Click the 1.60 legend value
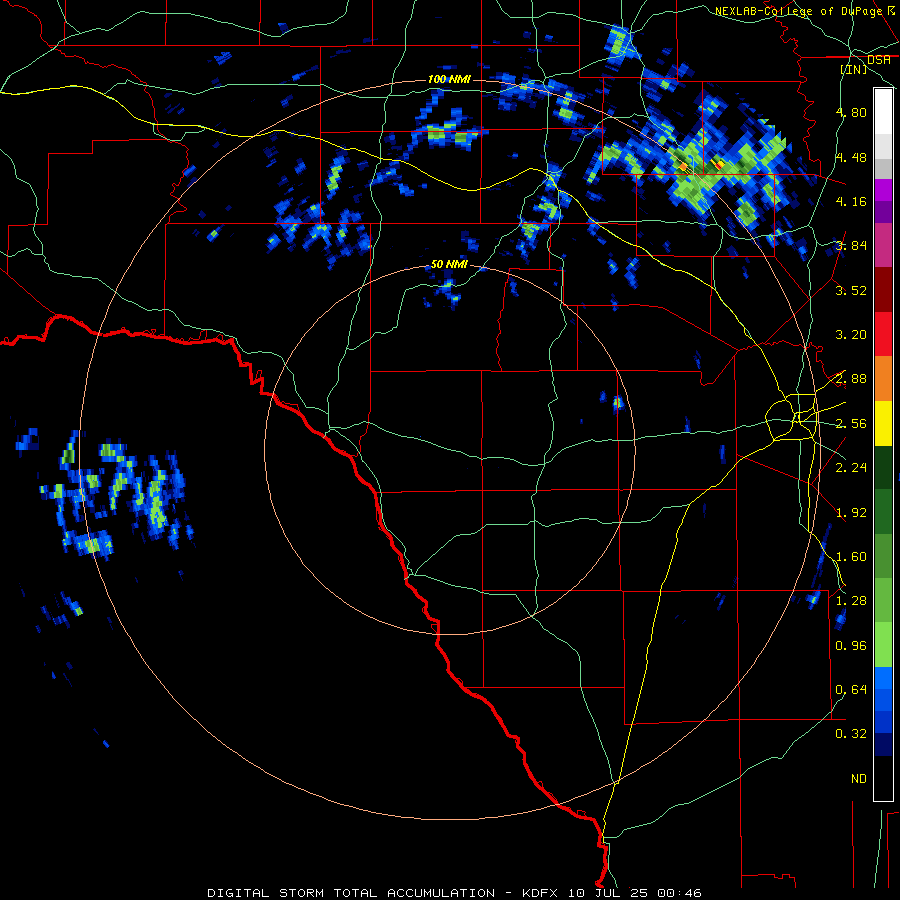This screenshot has height=900, width=900. 851,557
